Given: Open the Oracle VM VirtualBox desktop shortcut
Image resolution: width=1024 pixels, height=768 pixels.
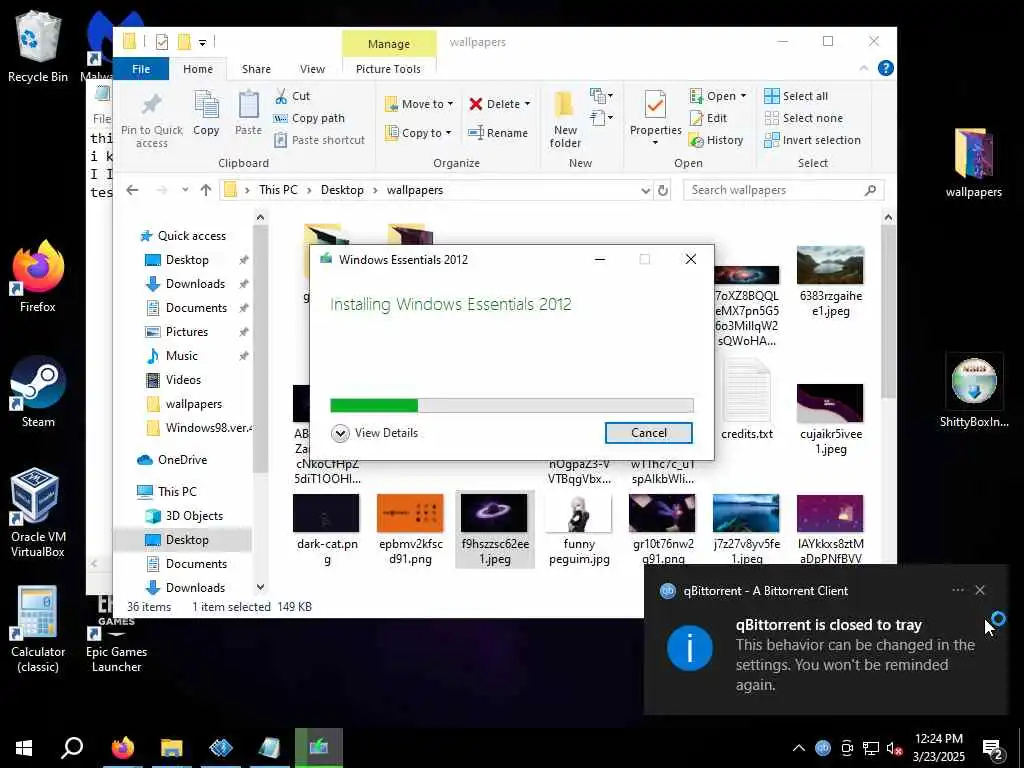Looking at the screenshot, I should tap(37, 513).
